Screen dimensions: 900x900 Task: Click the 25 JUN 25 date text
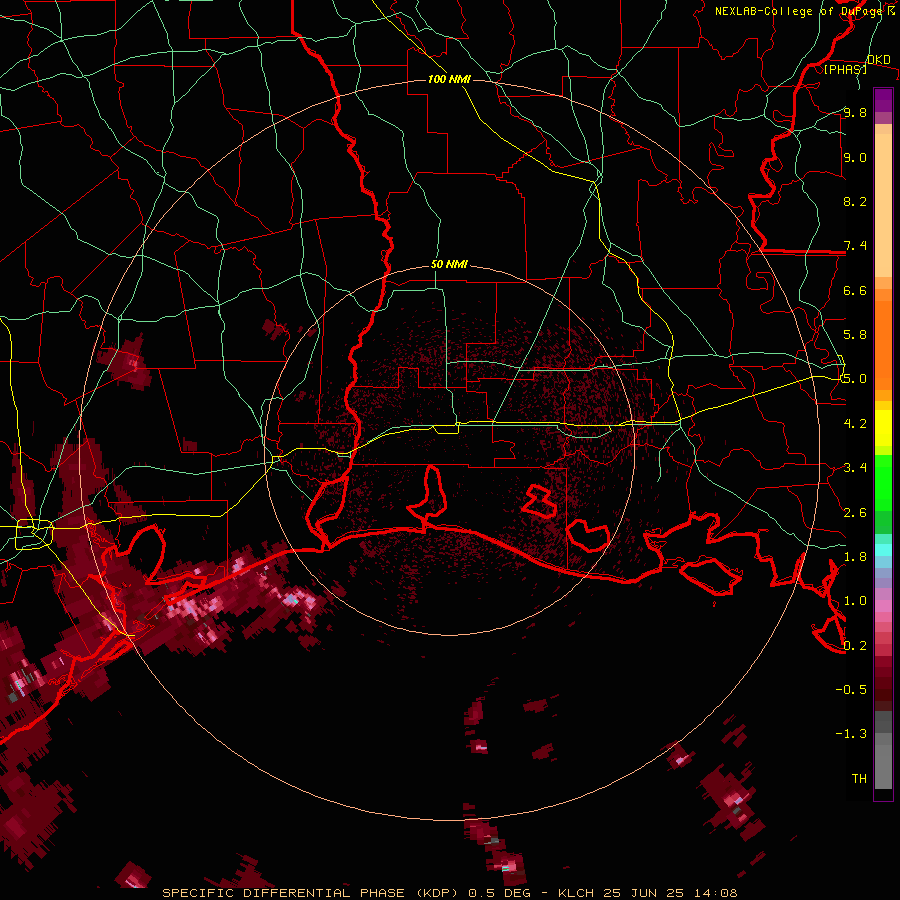coord(643,893)
